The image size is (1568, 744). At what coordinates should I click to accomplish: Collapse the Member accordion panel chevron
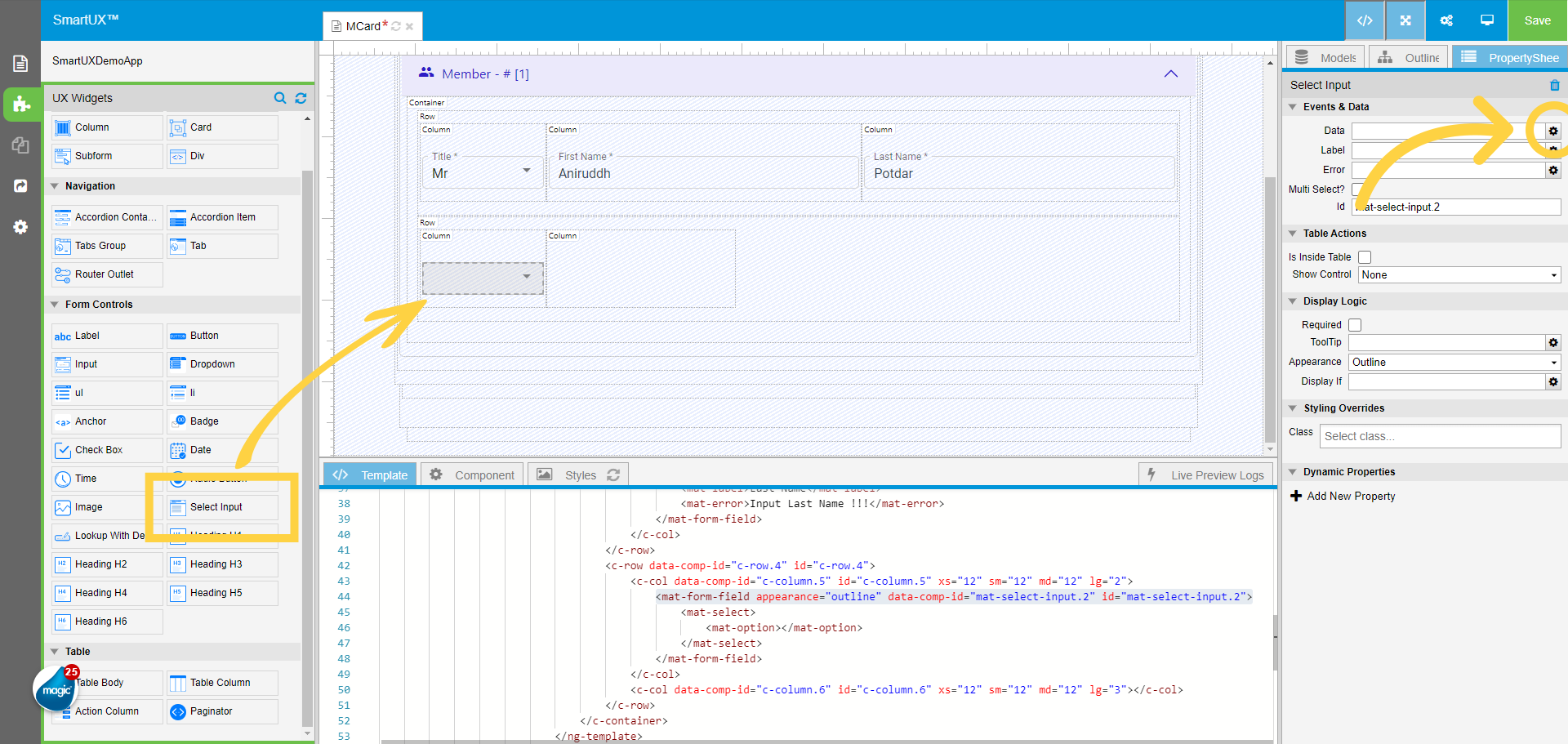pos(1170,74)
